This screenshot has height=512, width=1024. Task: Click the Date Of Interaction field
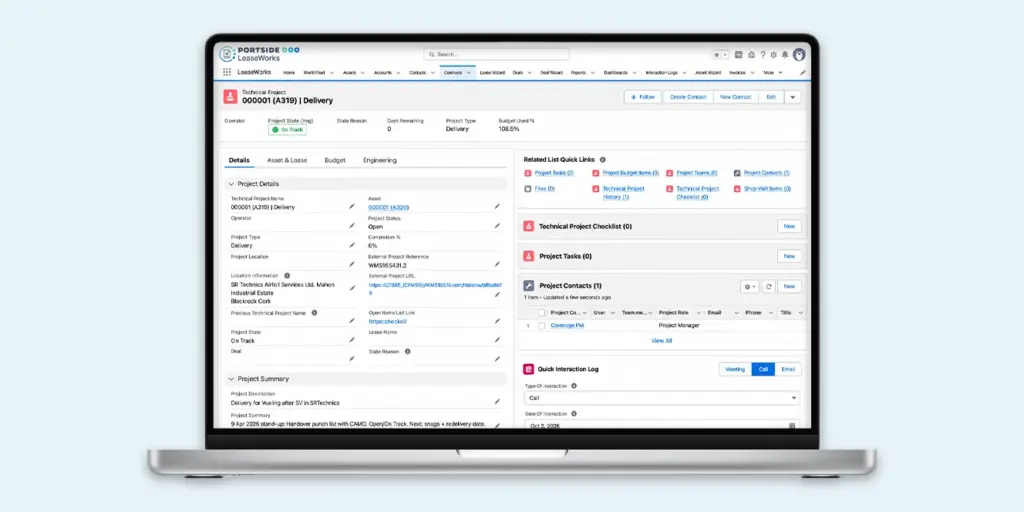(x=662, y=425)
